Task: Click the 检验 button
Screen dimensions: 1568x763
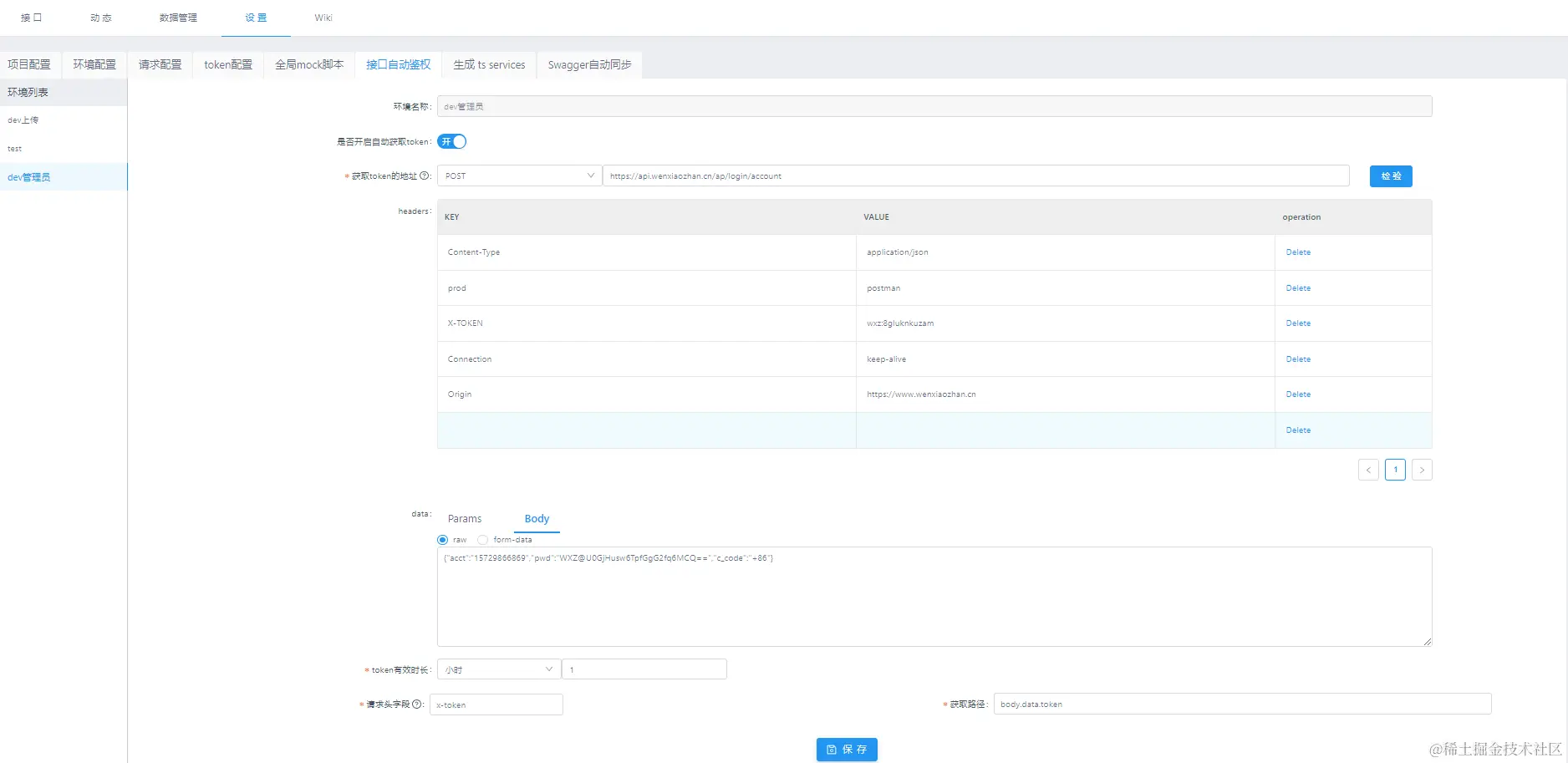Action: pos(1391,176)
